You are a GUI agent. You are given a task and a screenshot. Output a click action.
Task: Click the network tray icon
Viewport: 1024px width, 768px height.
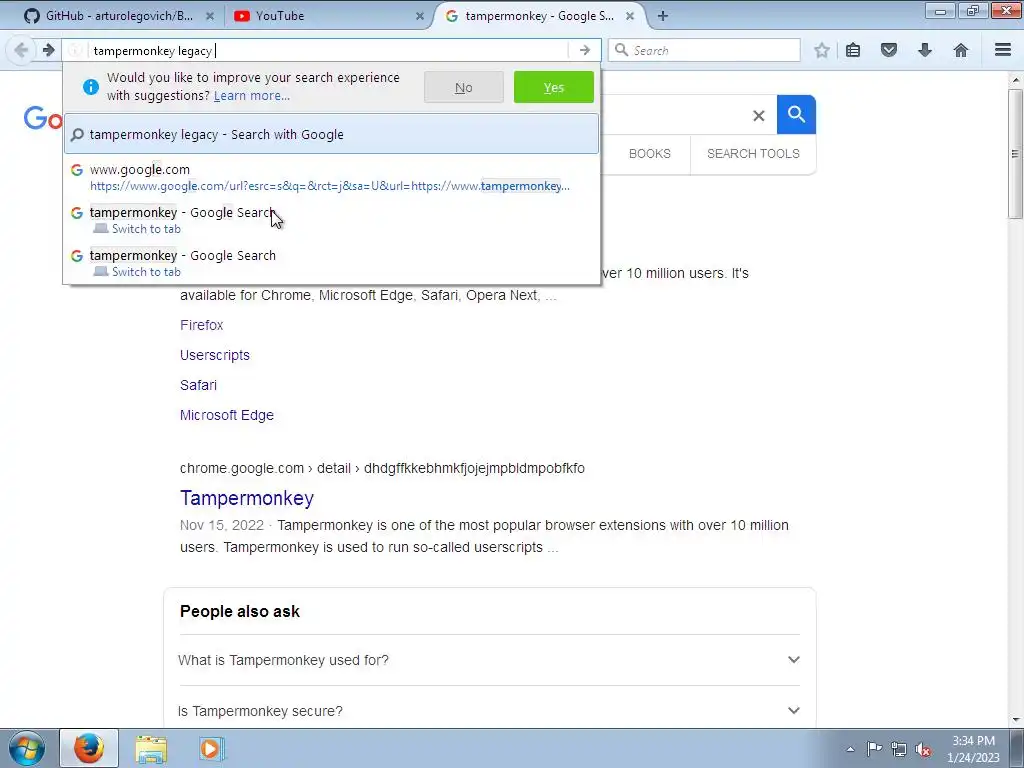pyautogui.click(x=899, y=749)
